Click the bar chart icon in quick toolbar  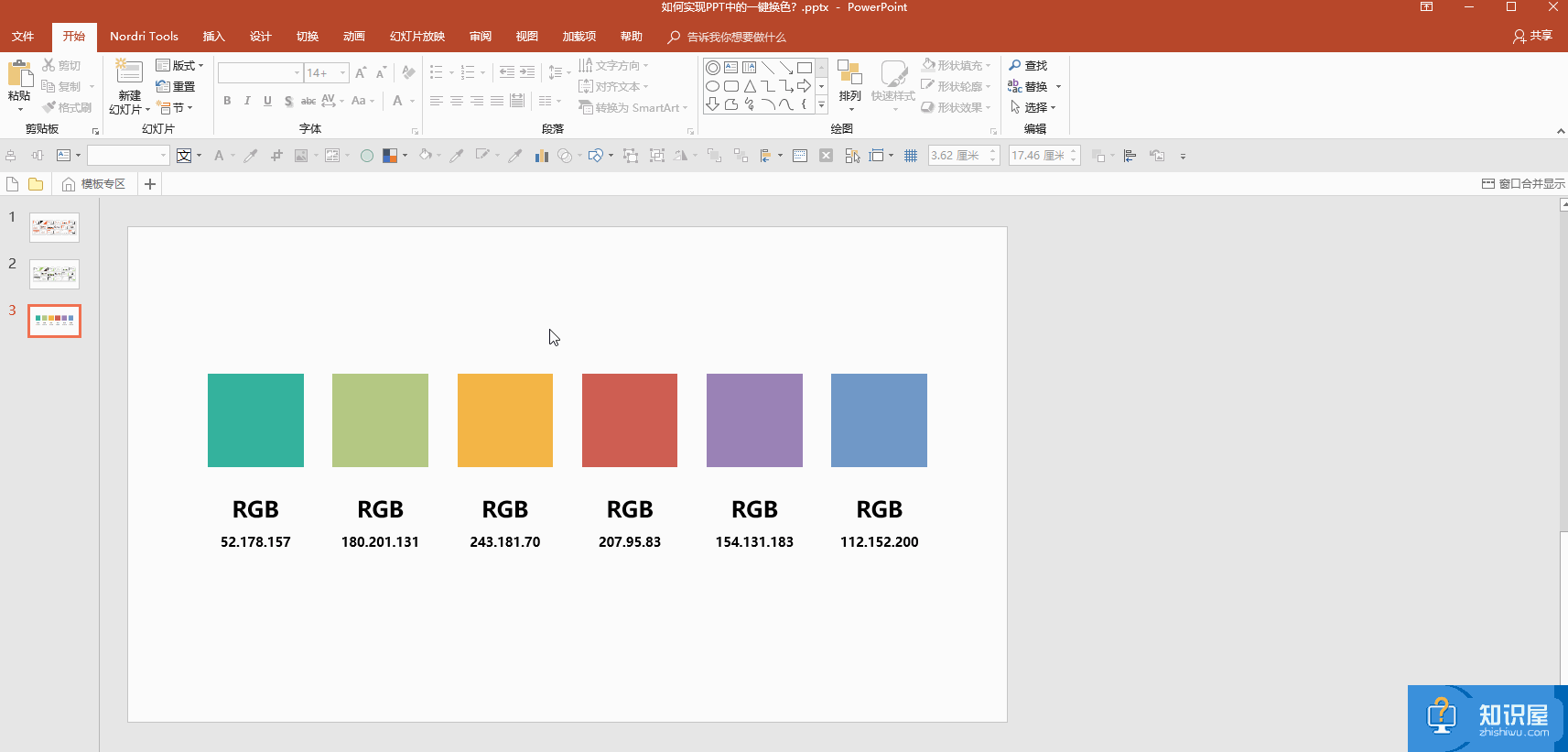coord(541,156)
